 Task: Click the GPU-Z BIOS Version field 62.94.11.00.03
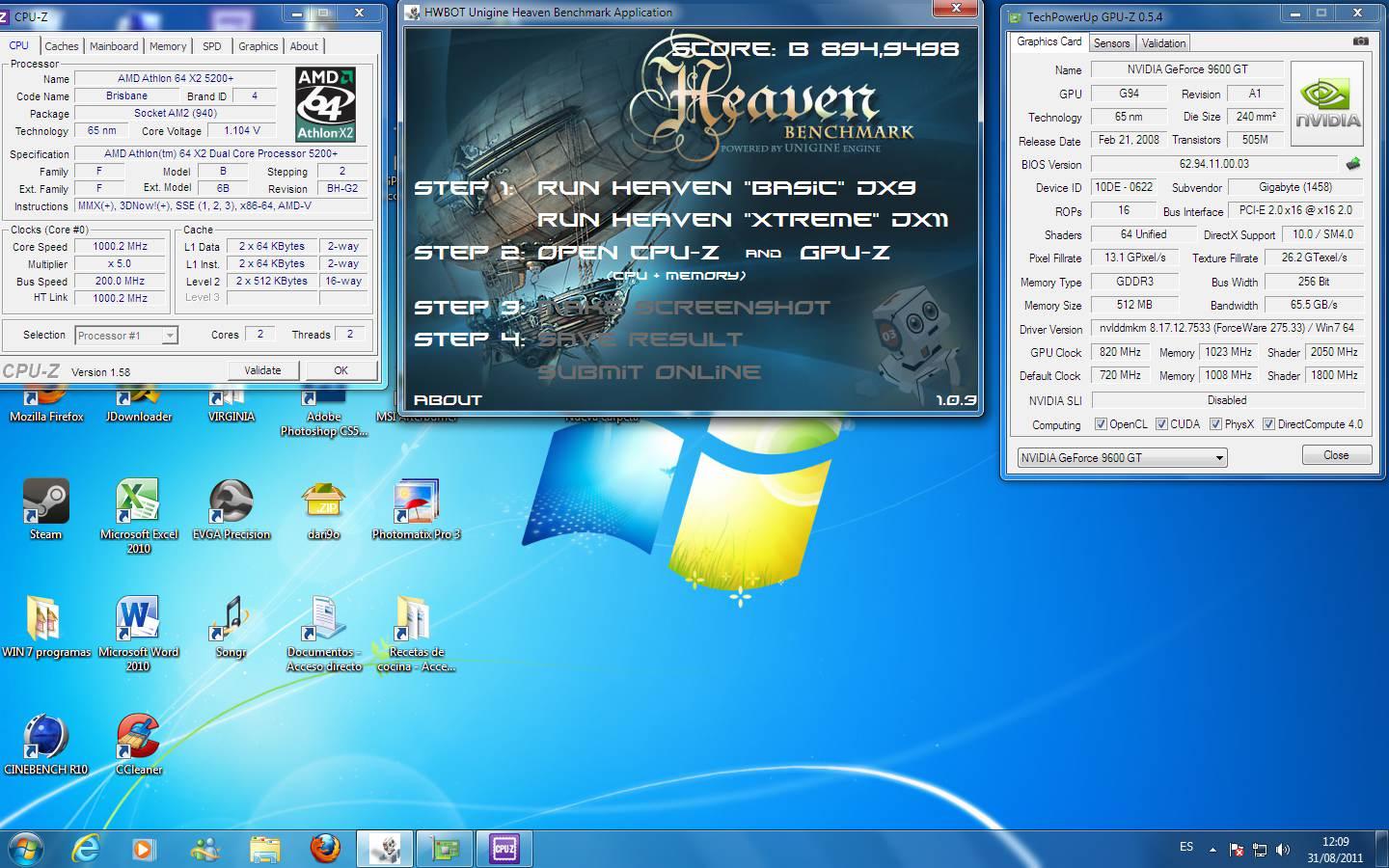[x=1213, y=164]
